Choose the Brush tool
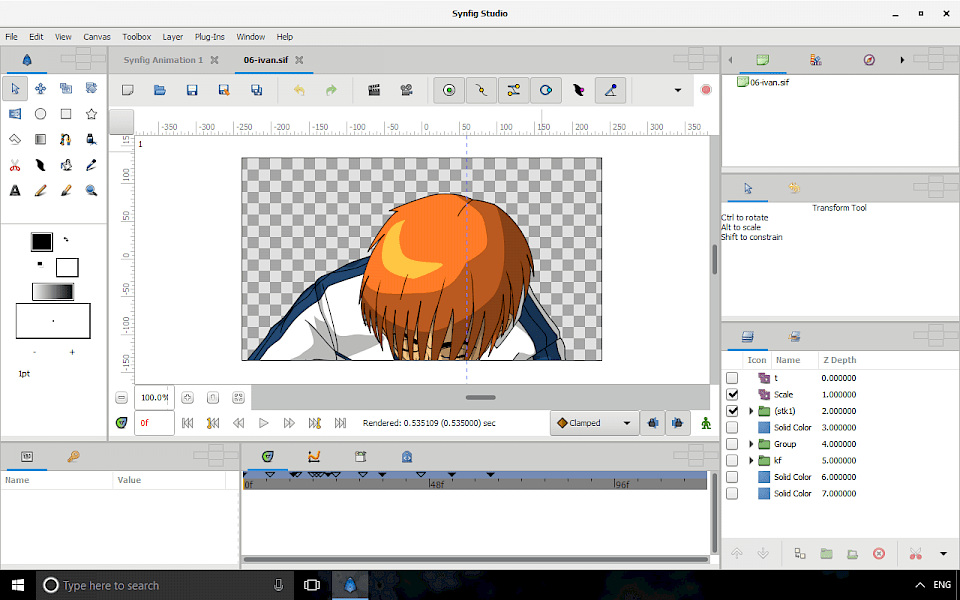960x600 pixels. click(x=66, y=190)
